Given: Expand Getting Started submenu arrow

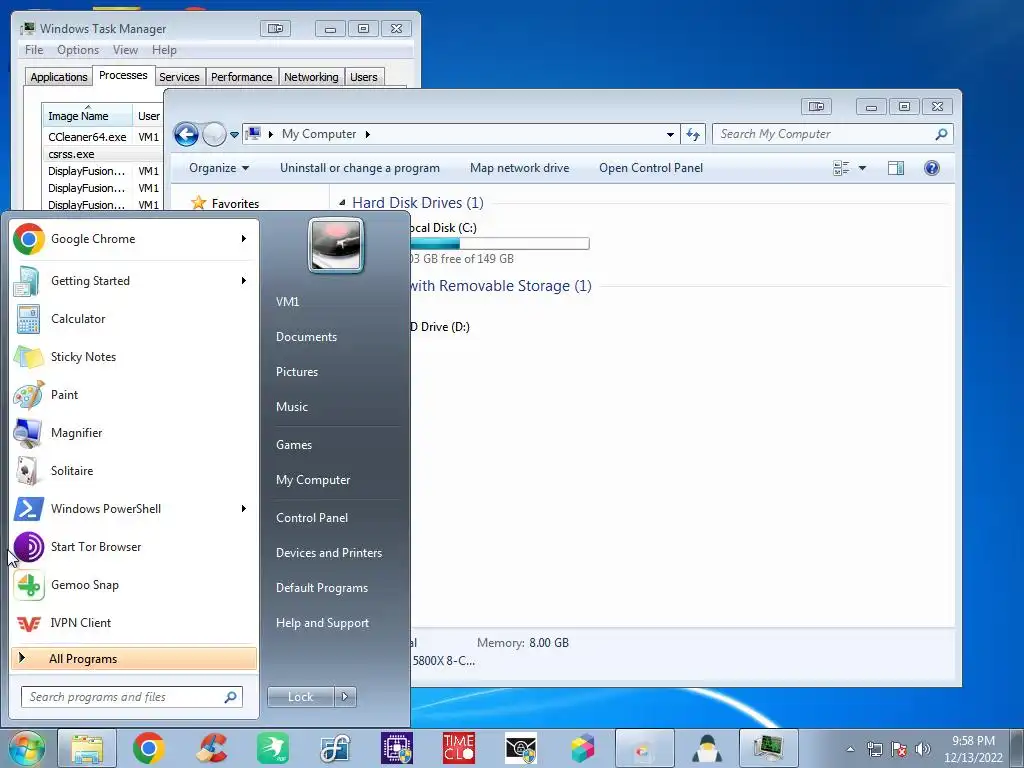Looking at the screenshot, I should [244, 281].
